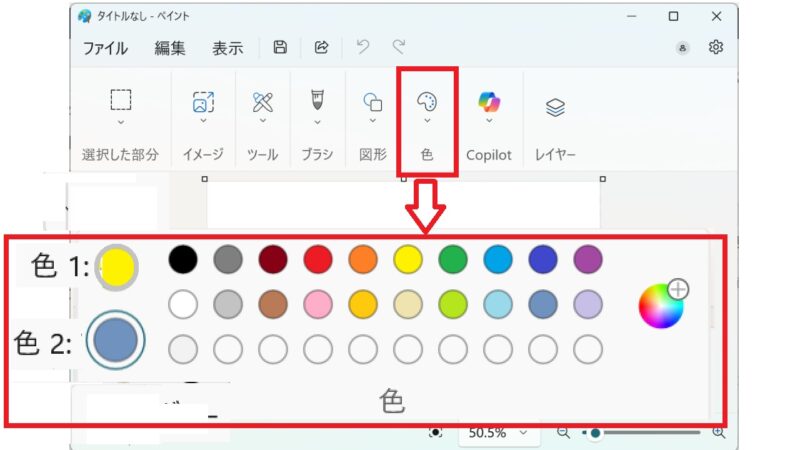
Task: Expand the ブラシ dropdown chevron
Action: tap(317, 122)
